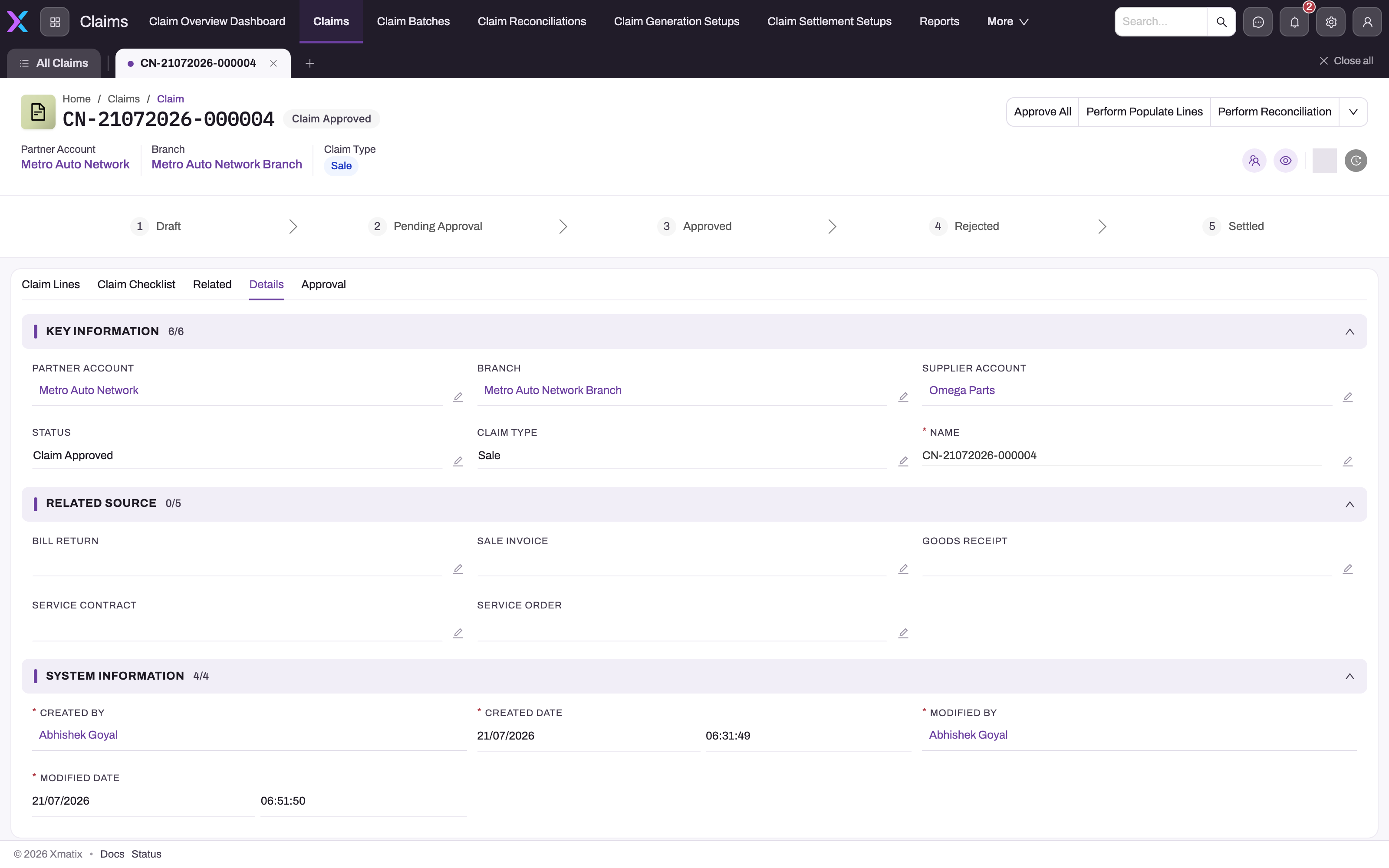Open the Approval tab
1389x868 pixels.
323,285
